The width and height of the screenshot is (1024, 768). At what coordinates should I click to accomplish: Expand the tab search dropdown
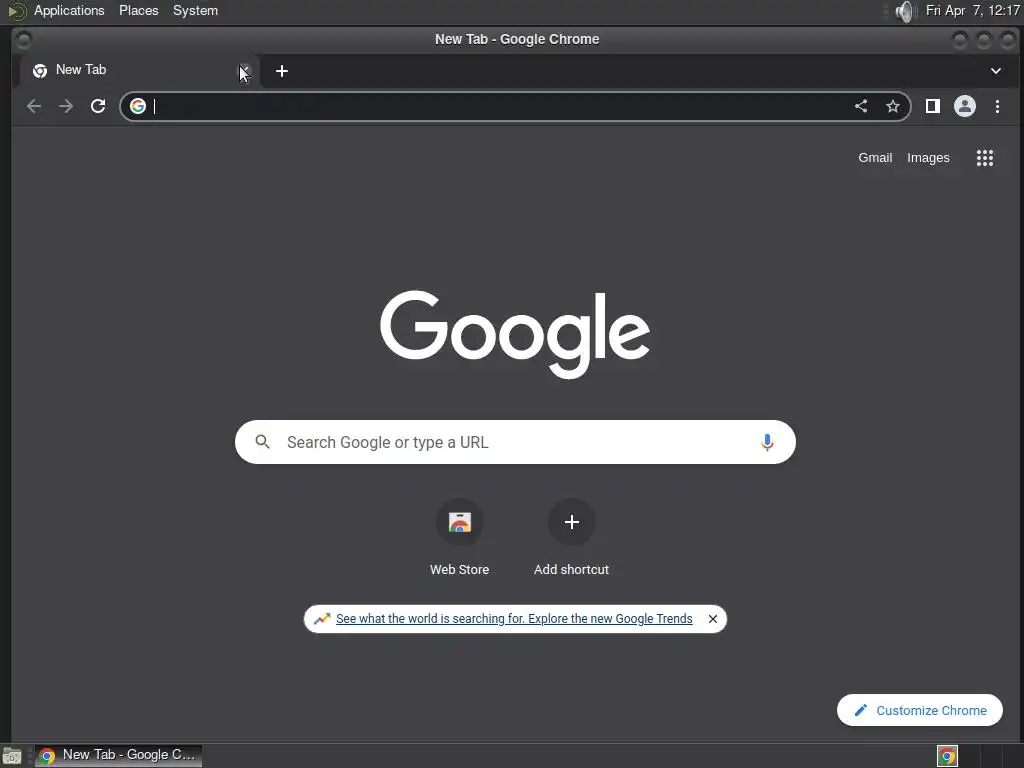point(996,71)
